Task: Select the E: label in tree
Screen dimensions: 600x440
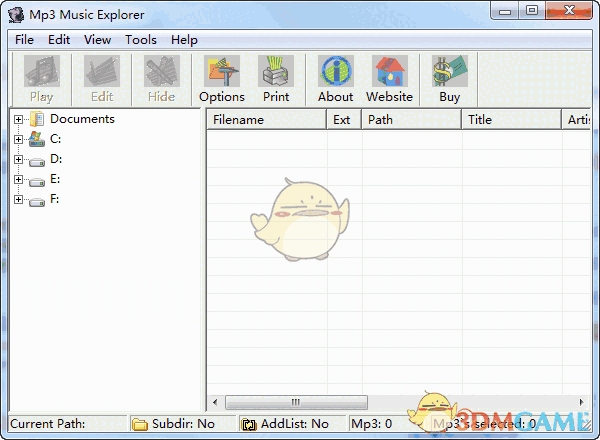Action: point(55,179)
